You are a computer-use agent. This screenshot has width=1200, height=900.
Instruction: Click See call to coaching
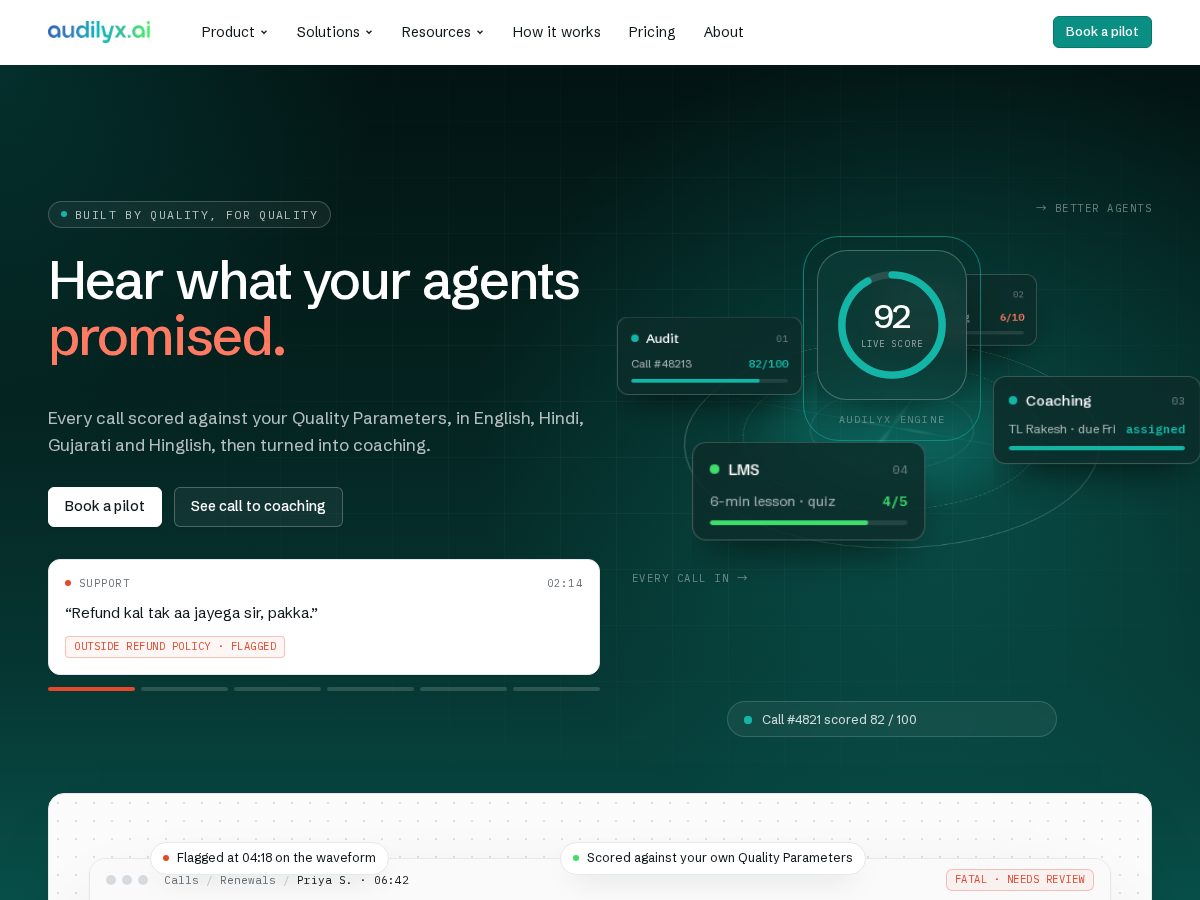pos(258,507)
